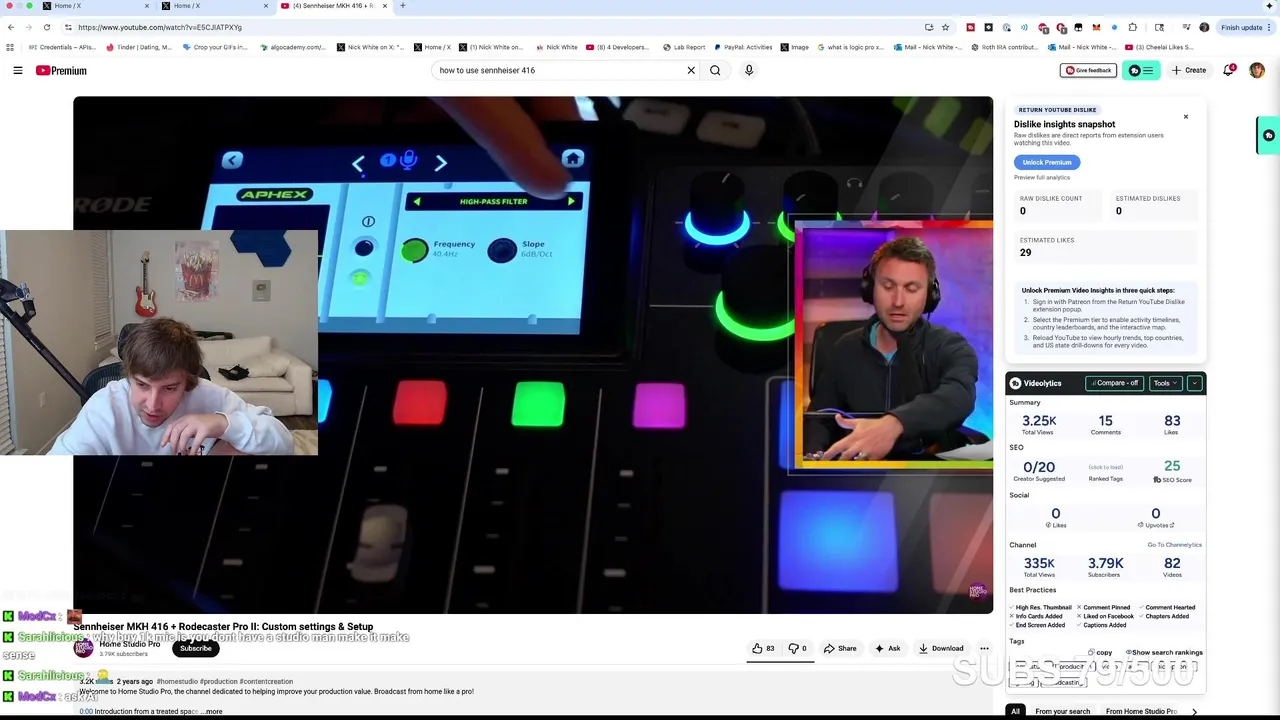The width and height of the screenshot is (1280, 720).
Task: Click the Ask button
Action: click(887, 648)
